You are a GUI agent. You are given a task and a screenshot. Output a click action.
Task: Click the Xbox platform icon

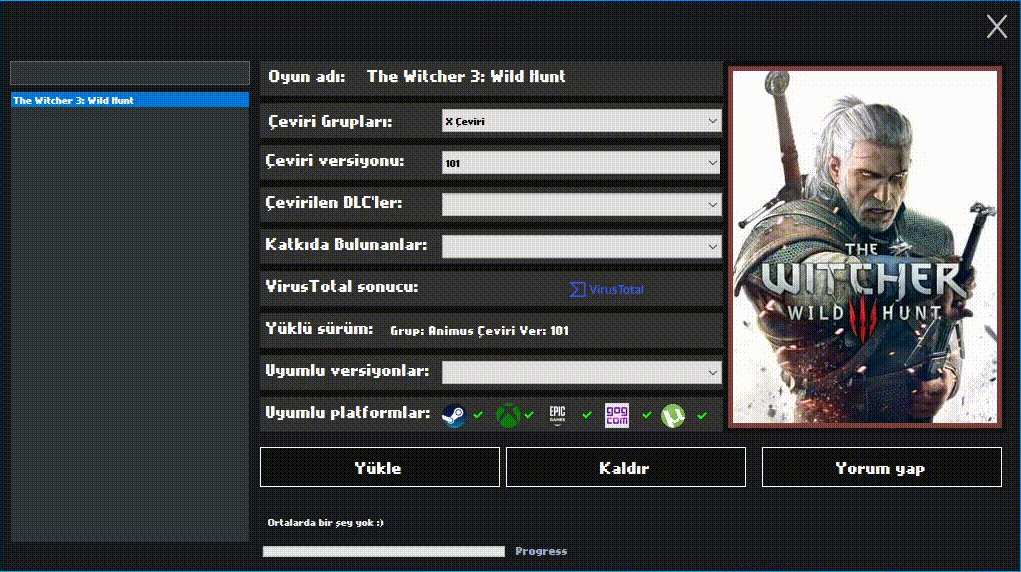pos(508,415)
